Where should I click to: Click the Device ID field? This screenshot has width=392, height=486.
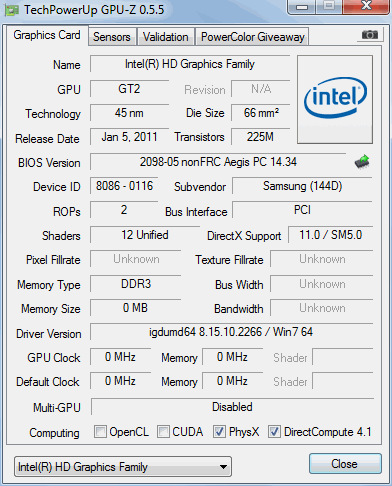point(124,186)
